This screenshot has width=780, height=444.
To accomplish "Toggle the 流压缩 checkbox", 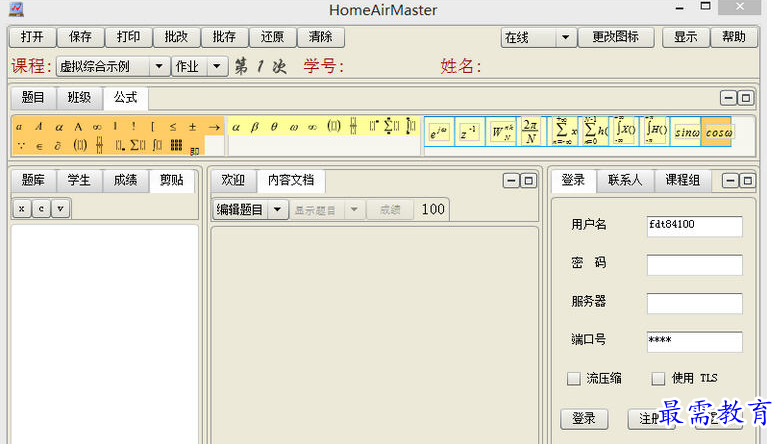I will point(574,379).
